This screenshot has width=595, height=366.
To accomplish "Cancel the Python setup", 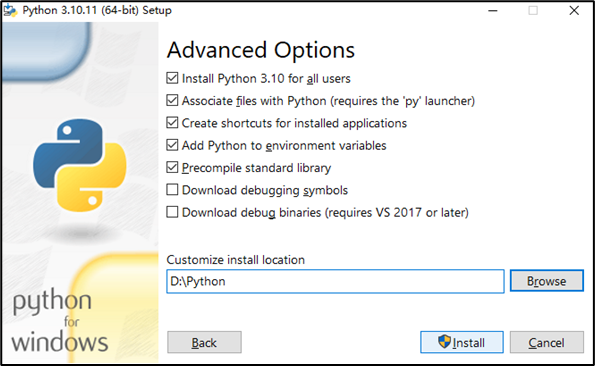I will 546,342.
